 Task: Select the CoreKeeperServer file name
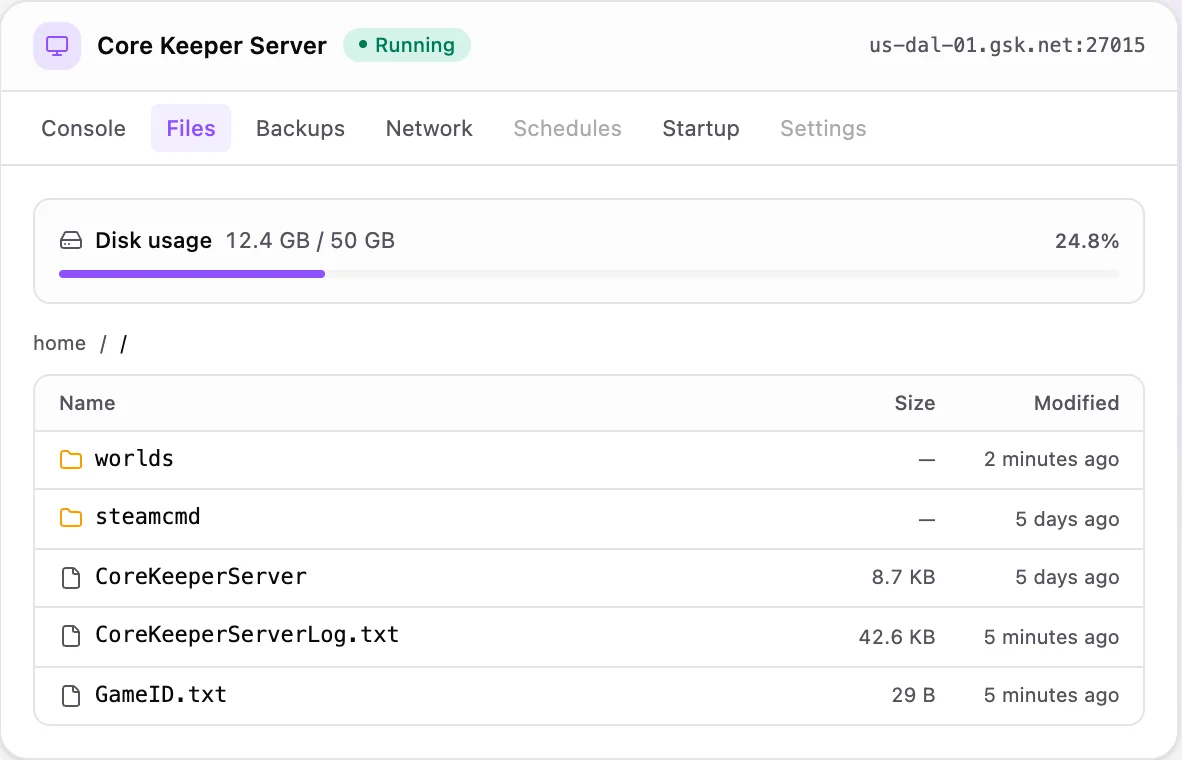[x=201, y=577]
